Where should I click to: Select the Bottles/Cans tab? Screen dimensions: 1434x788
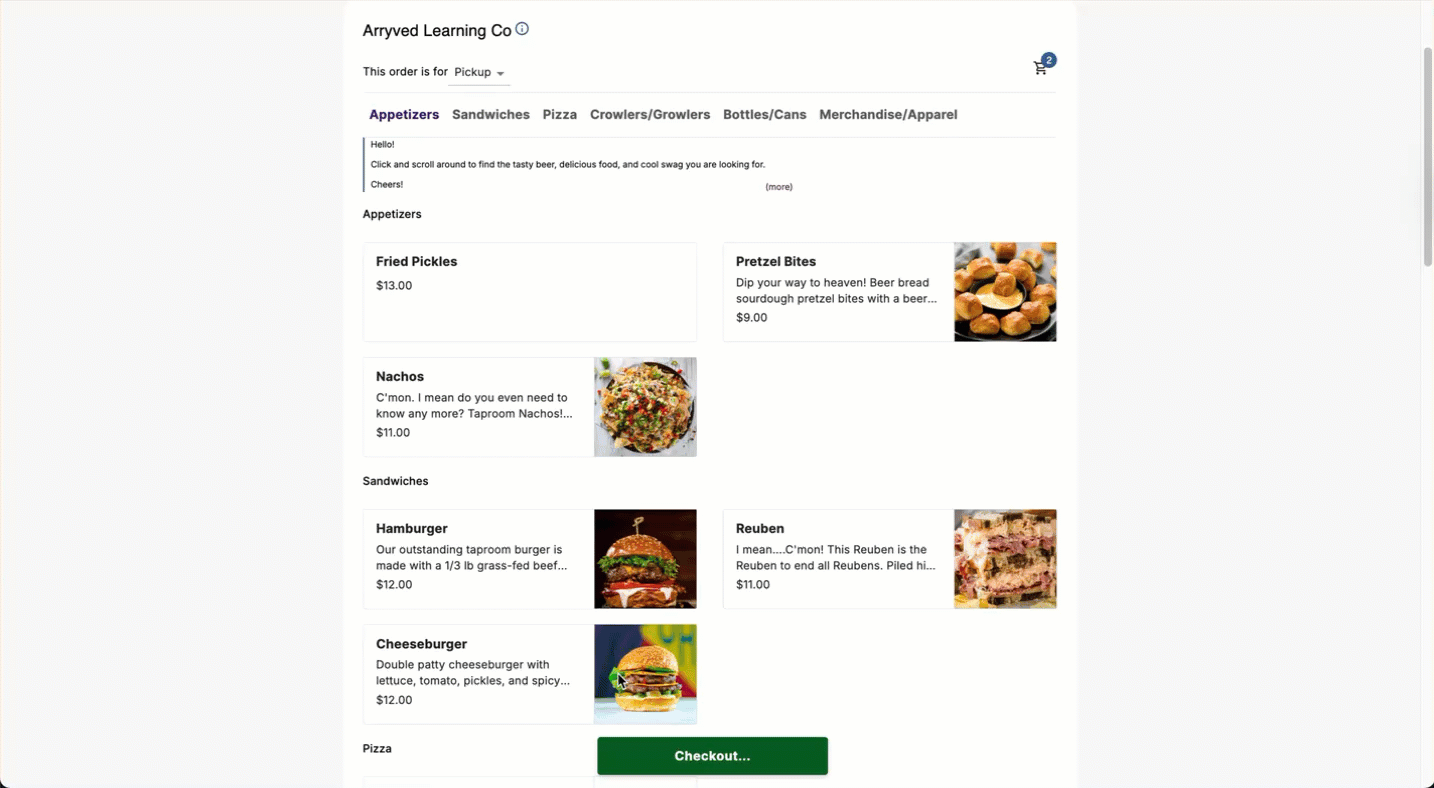click(x=765, y=114)
